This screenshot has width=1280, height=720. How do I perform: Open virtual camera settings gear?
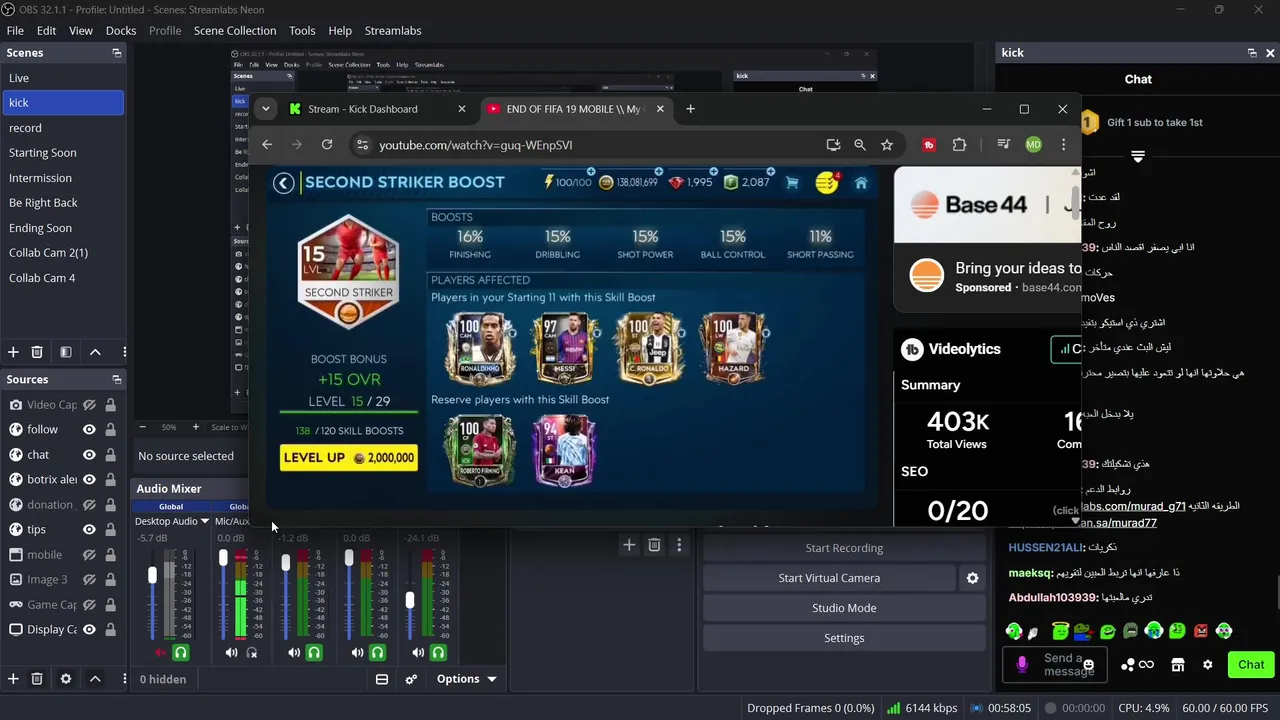coord(972,578)
